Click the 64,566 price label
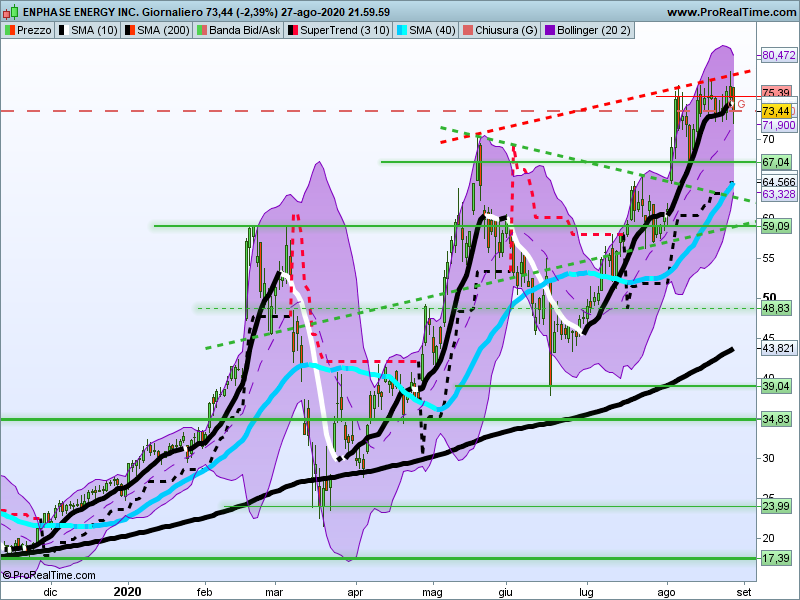Screen dimensions: 800x600 [x=779, y=182]
